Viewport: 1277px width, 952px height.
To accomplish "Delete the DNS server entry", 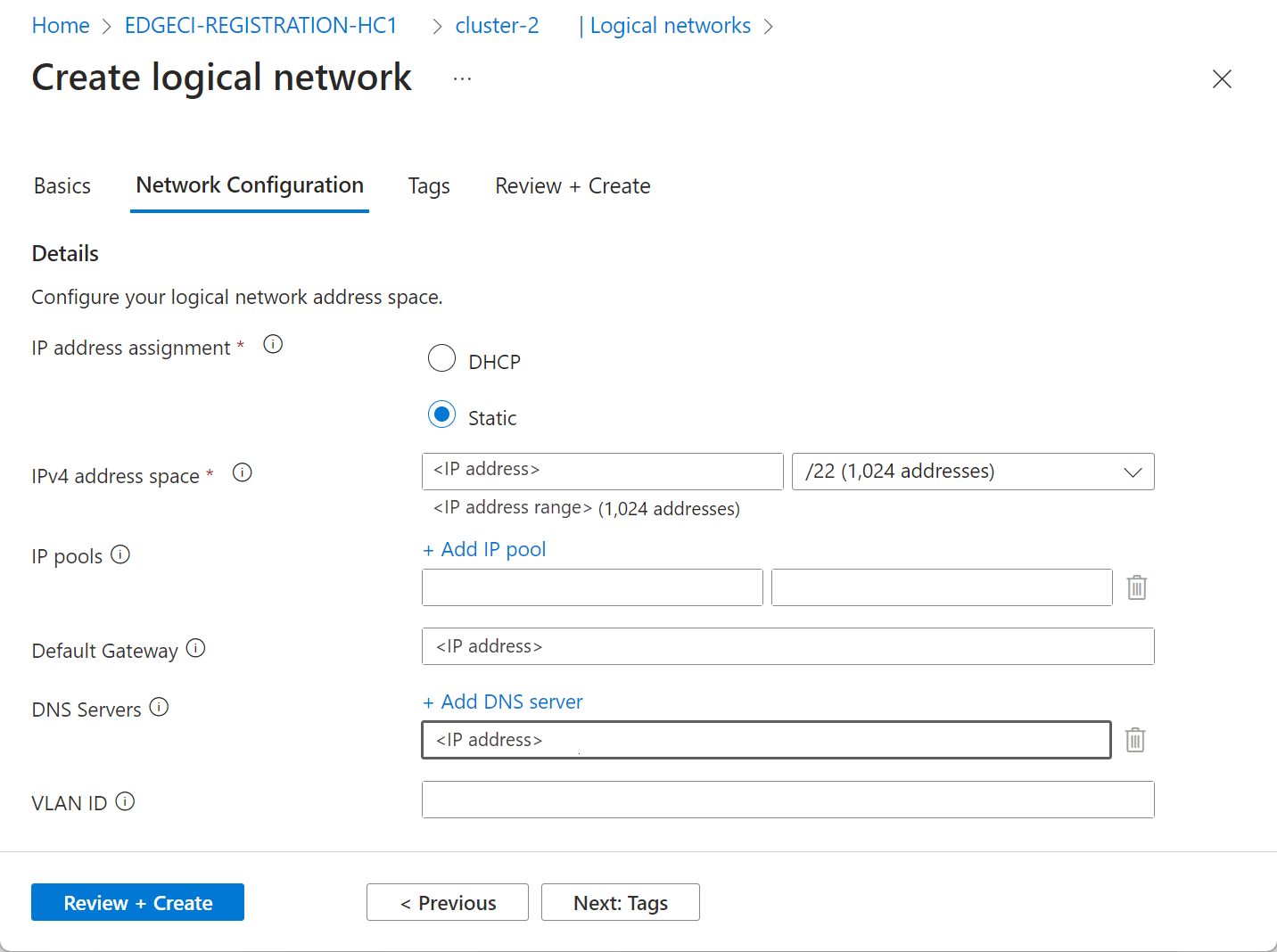I will click(1134, 740).
